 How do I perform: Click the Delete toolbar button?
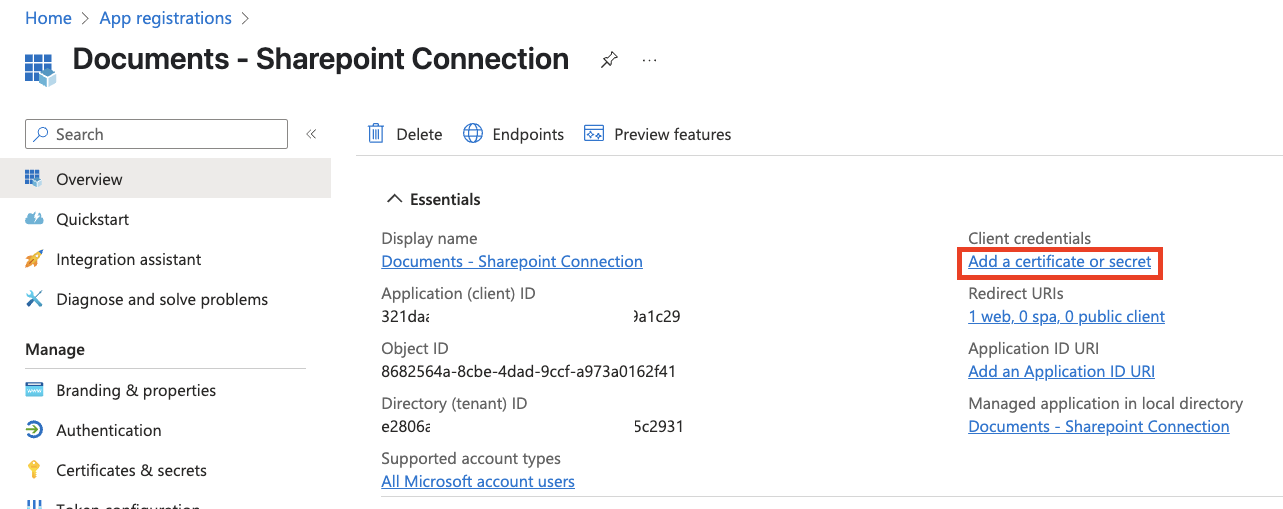[405, 134]
